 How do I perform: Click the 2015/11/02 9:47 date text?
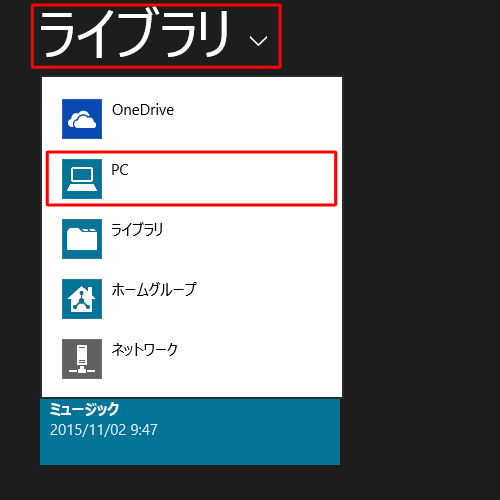(104, 430)
